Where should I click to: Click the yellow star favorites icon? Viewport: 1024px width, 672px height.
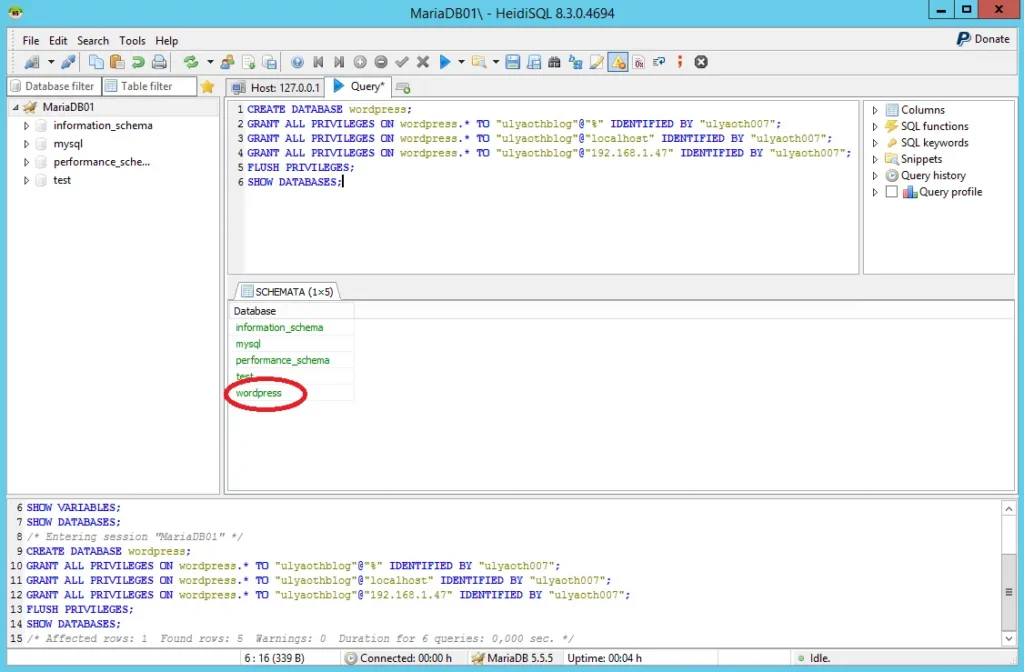[x=208, y=87]
